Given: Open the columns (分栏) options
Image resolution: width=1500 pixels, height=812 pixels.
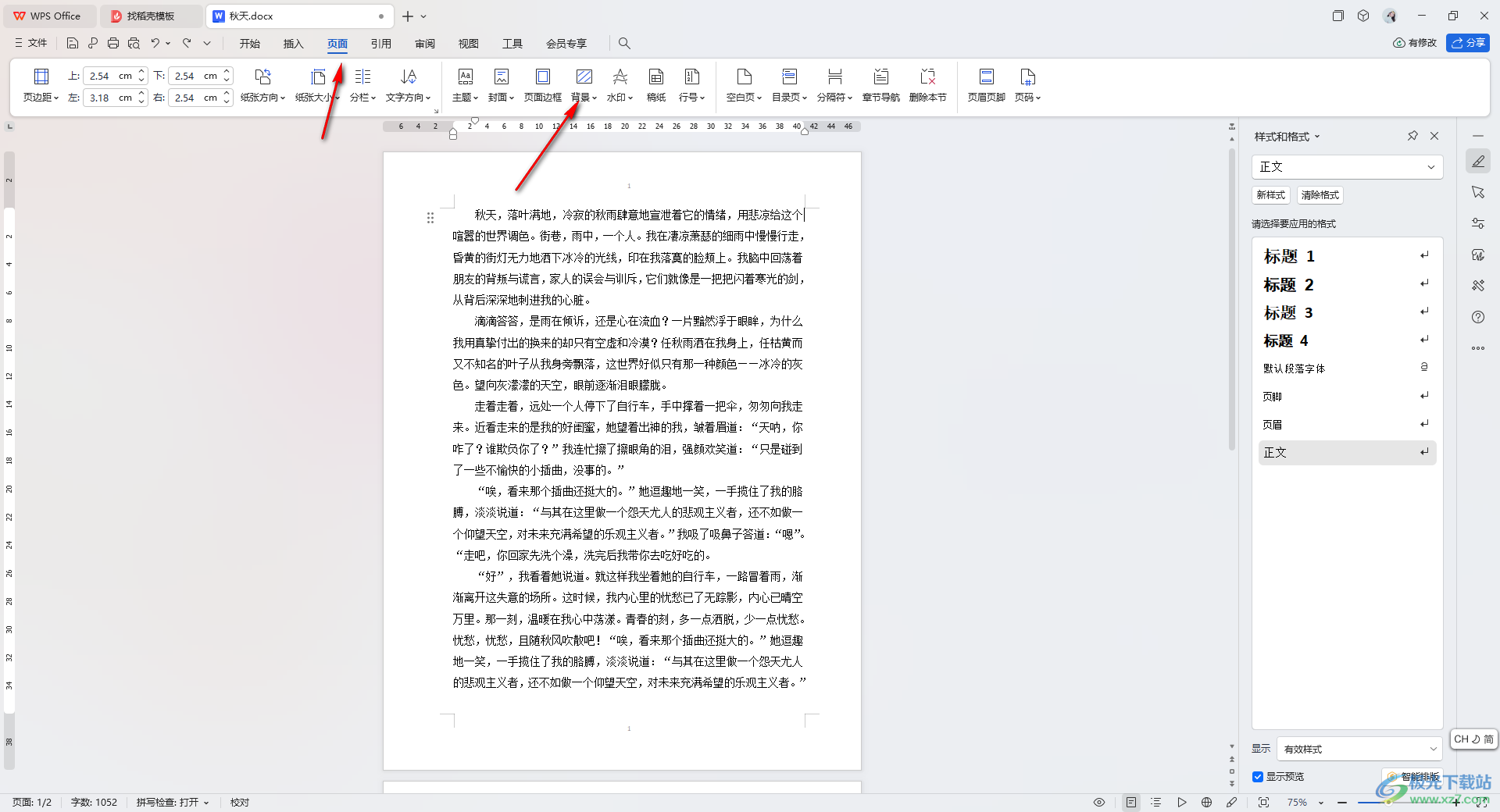Looking at the screenshot, I should click(x=362, y=85).
